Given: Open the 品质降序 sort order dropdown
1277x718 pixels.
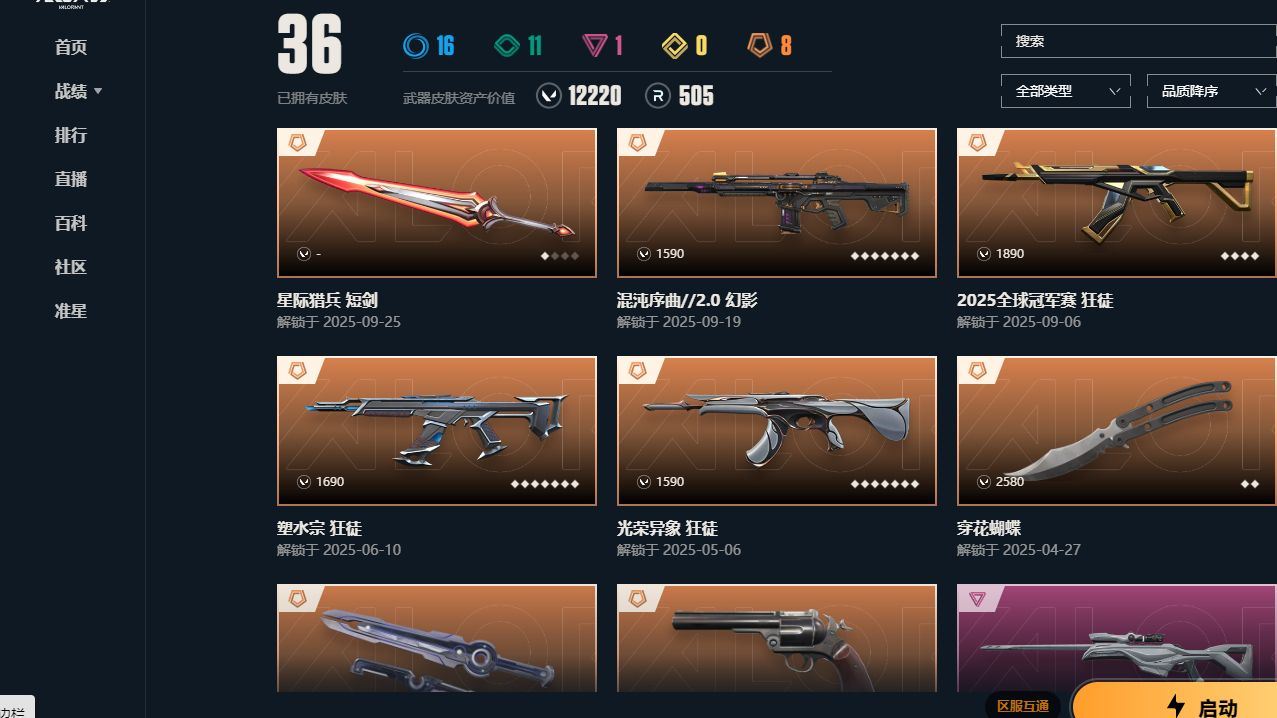Looking at the screenshot, I should click(x=1211, y=91).
